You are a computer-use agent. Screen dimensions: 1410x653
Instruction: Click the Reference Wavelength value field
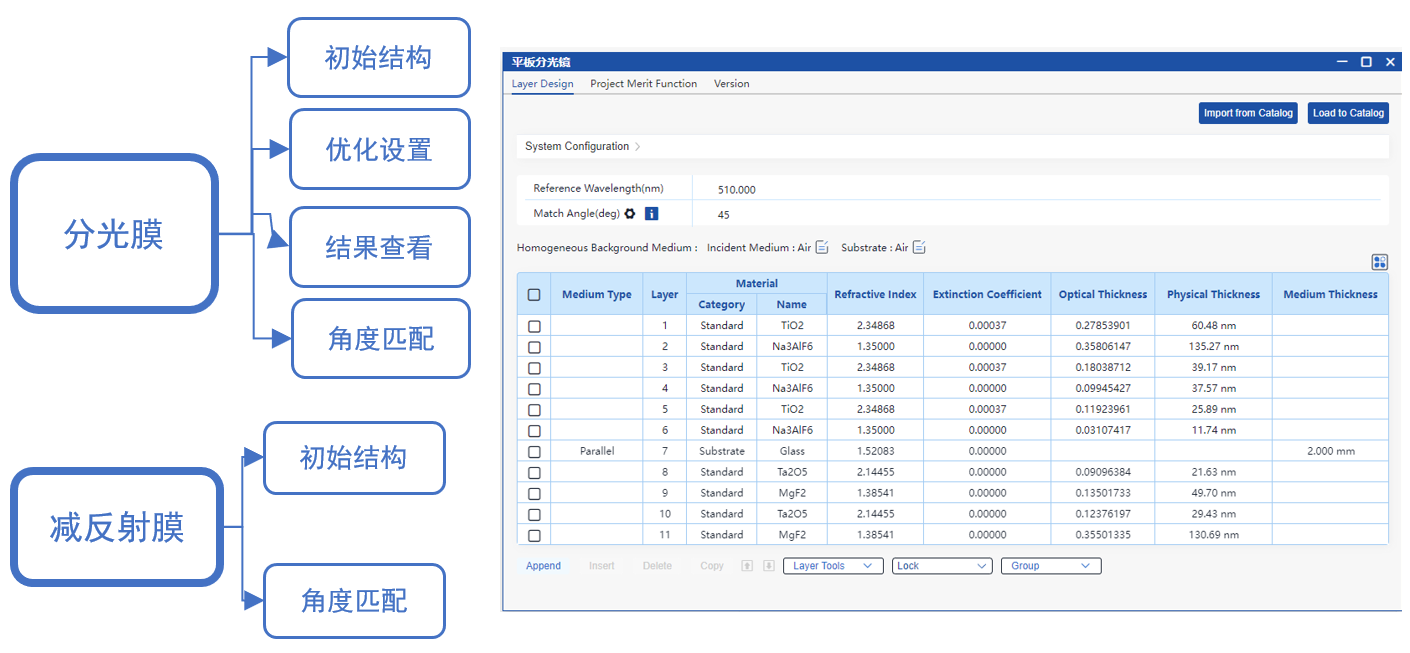click(x=737, y=190)
